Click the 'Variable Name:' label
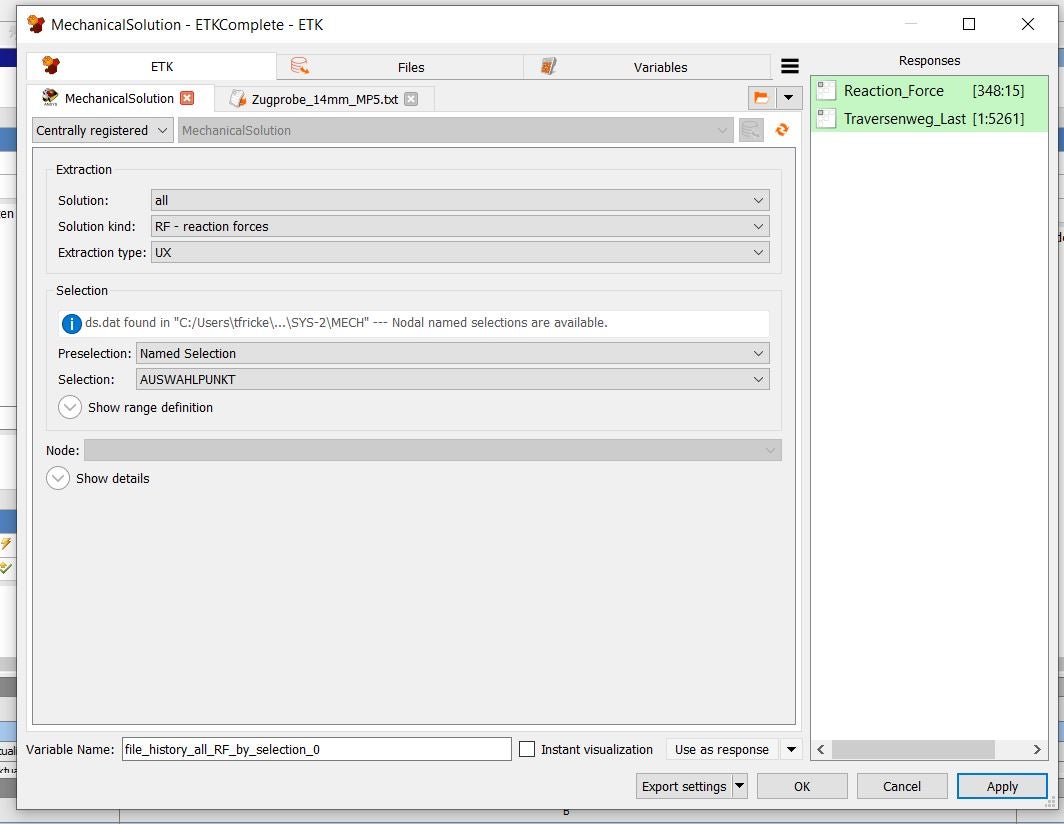1064x824 pixels. (70, 749)
